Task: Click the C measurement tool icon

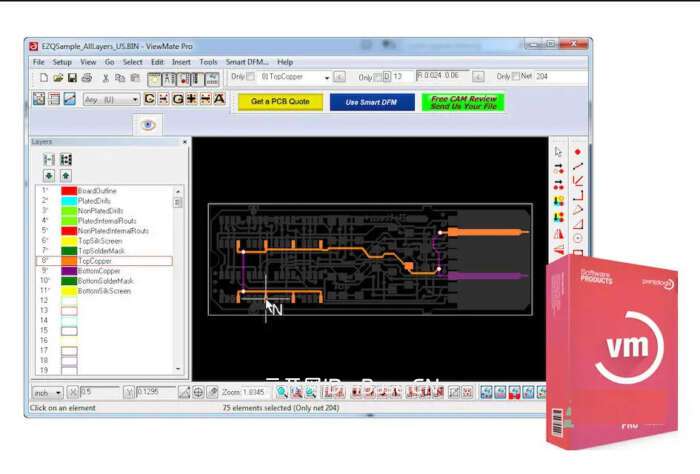Action: (x=150, y=99)
